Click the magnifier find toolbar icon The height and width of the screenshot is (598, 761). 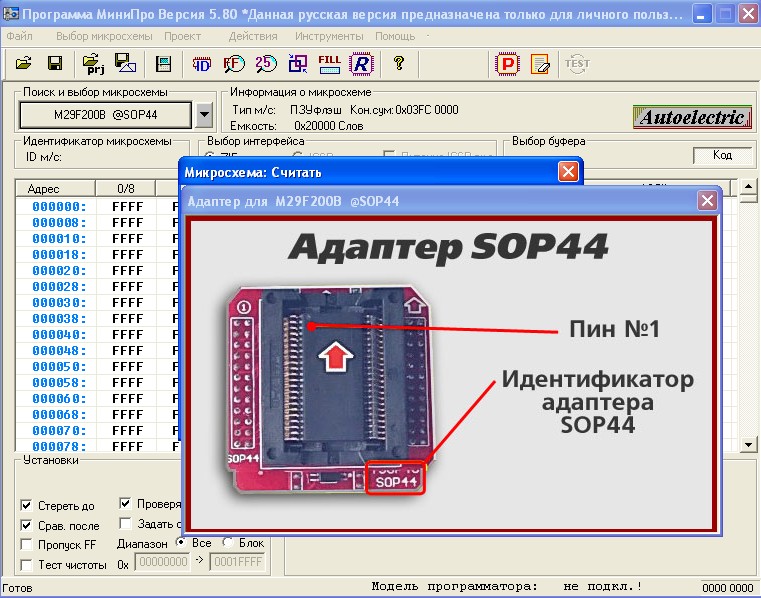point(234,64)
